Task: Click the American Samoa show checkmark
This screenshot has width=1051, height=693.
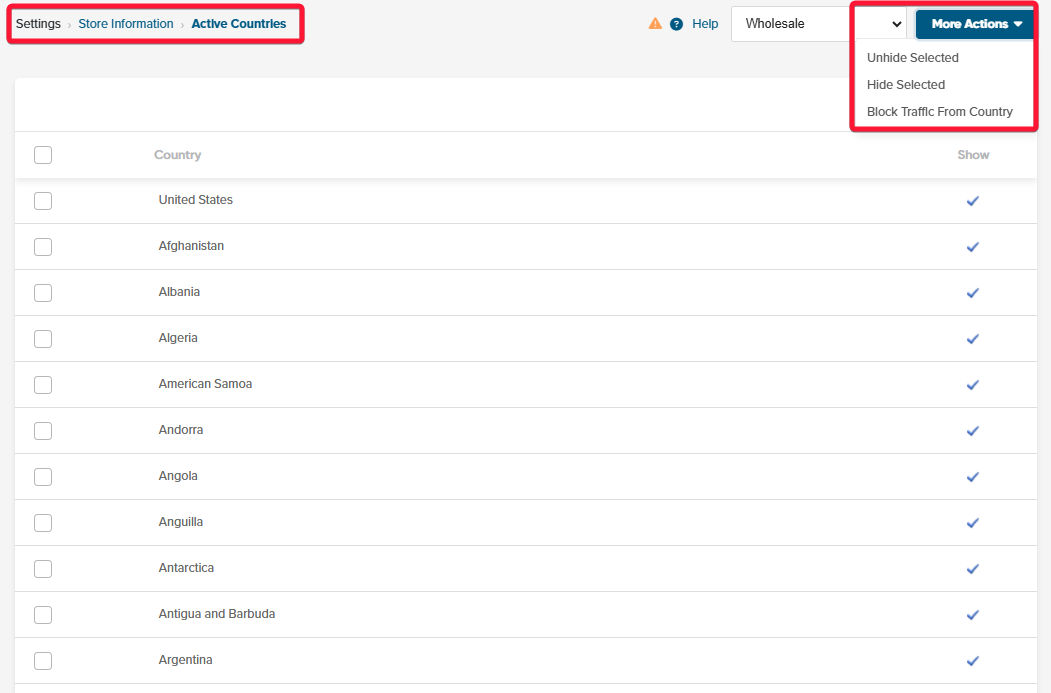Action: click(x=973, y=385)
